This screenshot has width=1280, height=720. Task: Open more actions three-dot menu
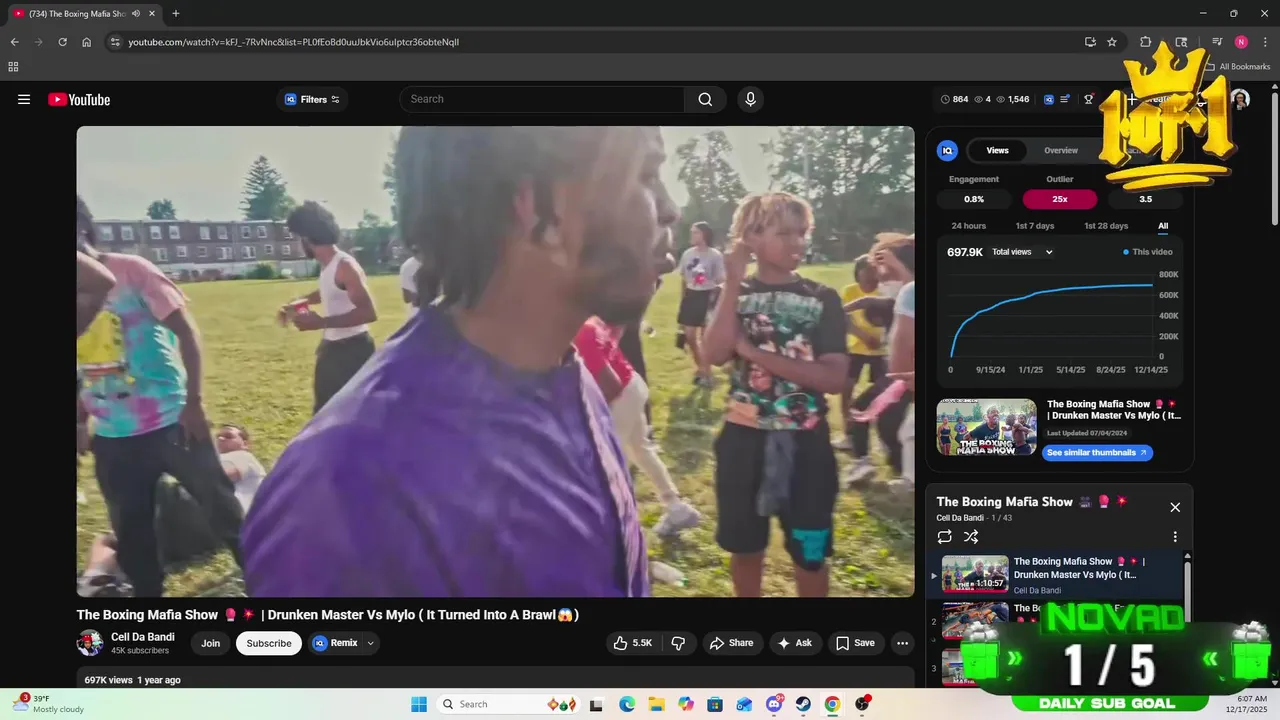click(x=903, y=643)
